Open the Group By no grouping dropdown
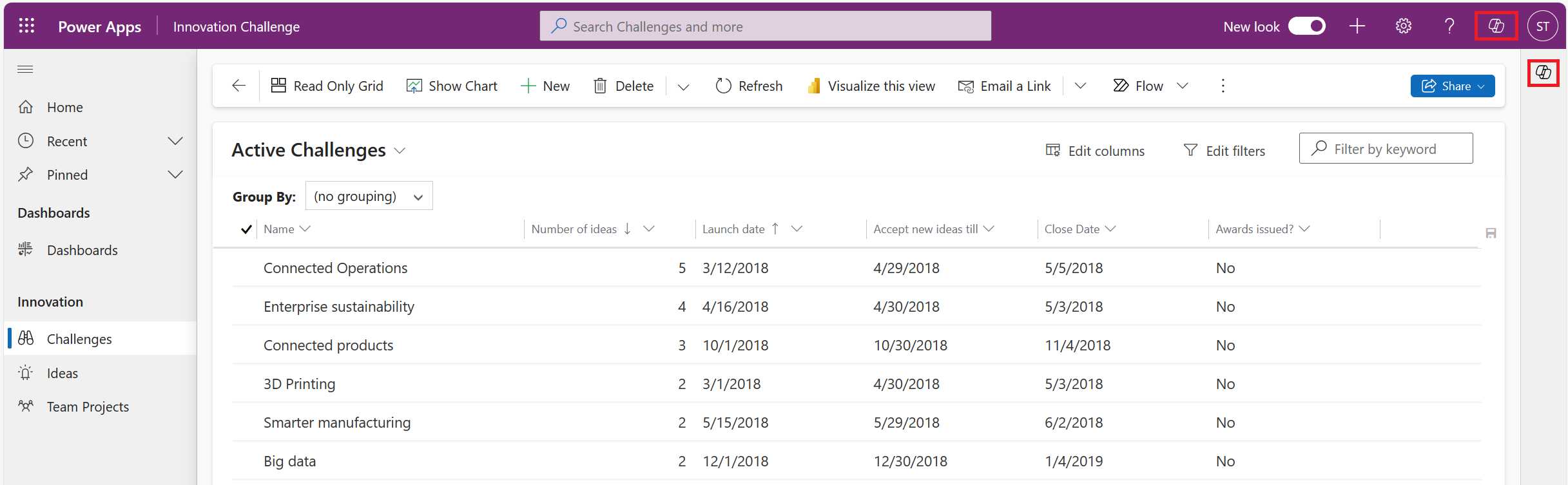Image resolution: width=1568 pixels, height=485 pixels. (369, 196)
